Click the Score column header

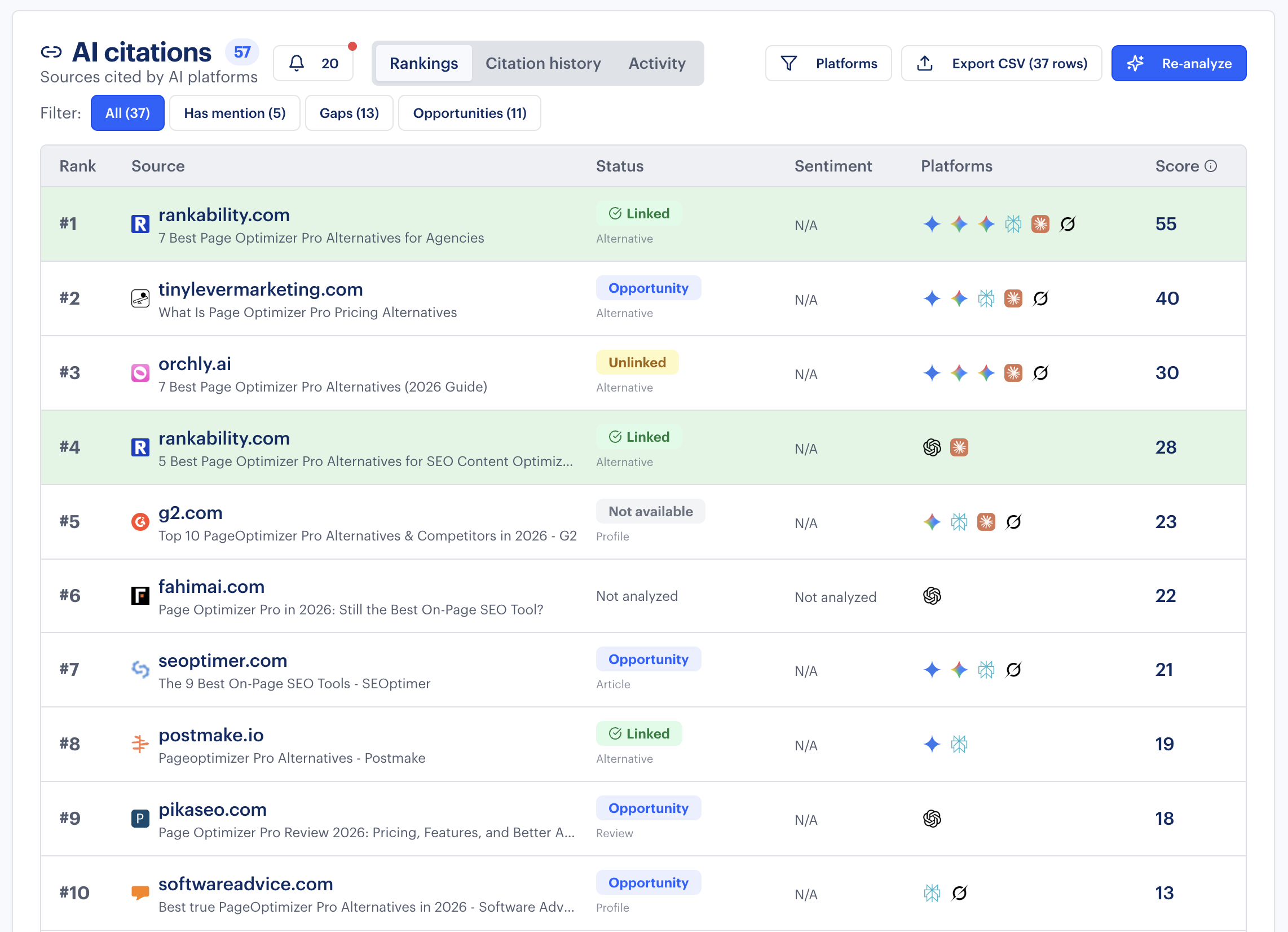click(x=1177, y=166)
